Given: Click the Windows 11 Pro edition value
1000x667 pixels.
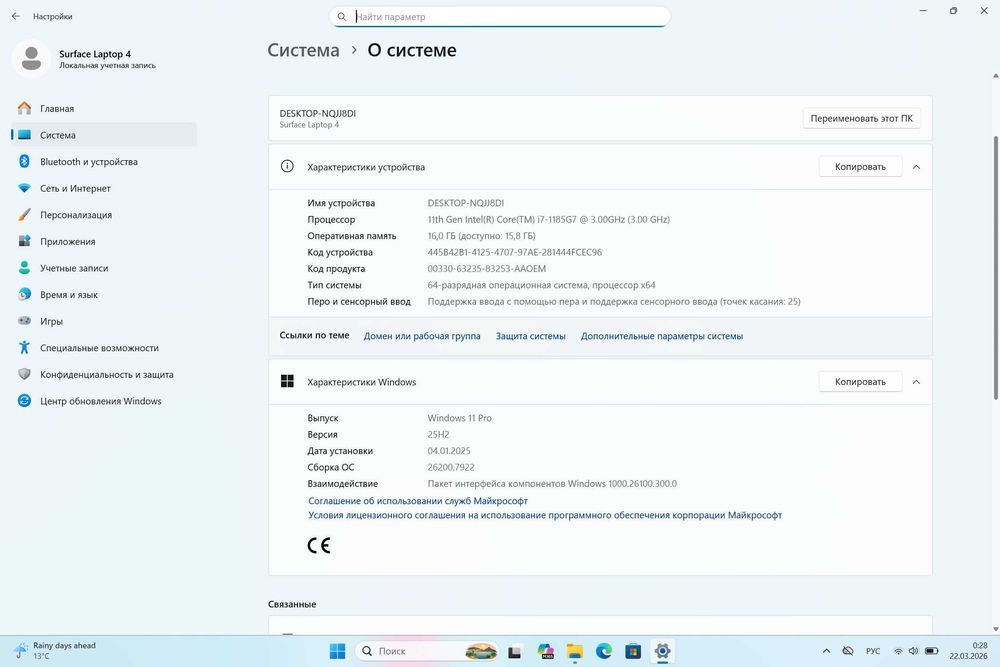Looking at the screenshot, I should click(460, 418).
